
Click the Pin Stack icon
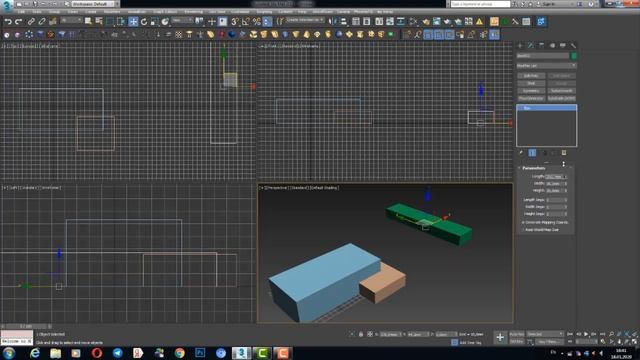pyautogui.click(x=521, y=153)
